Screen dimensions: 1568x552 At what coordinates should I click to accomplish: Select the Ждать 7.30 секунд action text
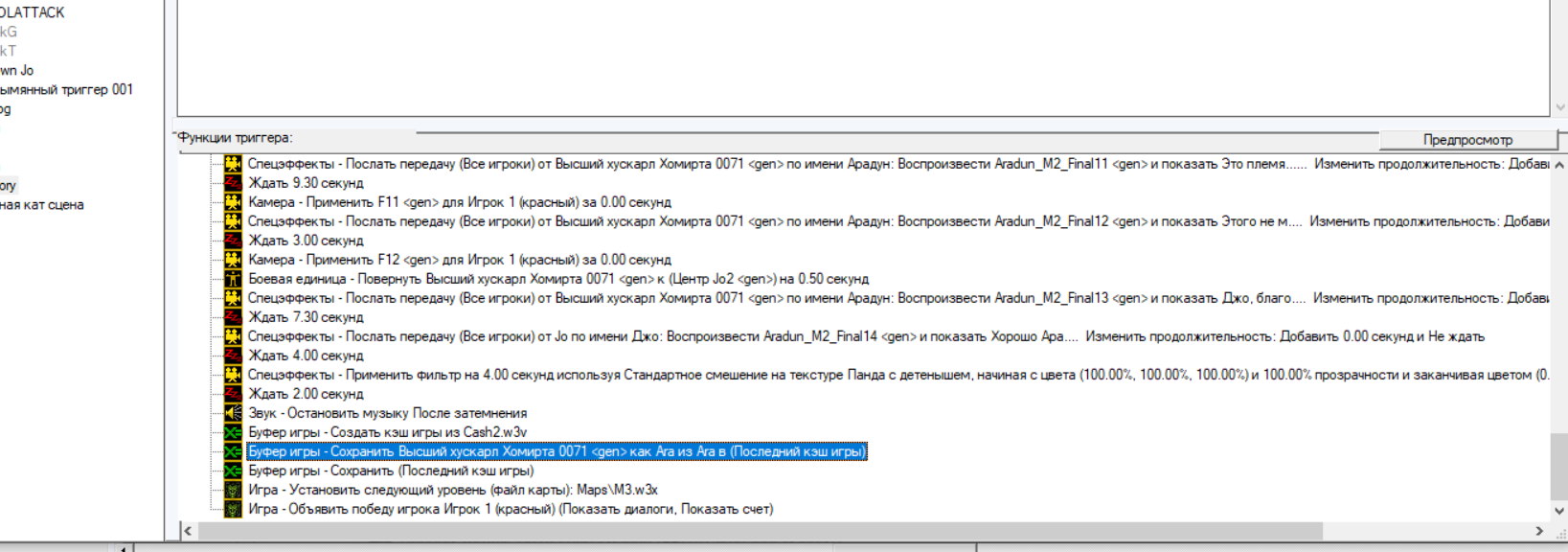(x=306, y=317)
